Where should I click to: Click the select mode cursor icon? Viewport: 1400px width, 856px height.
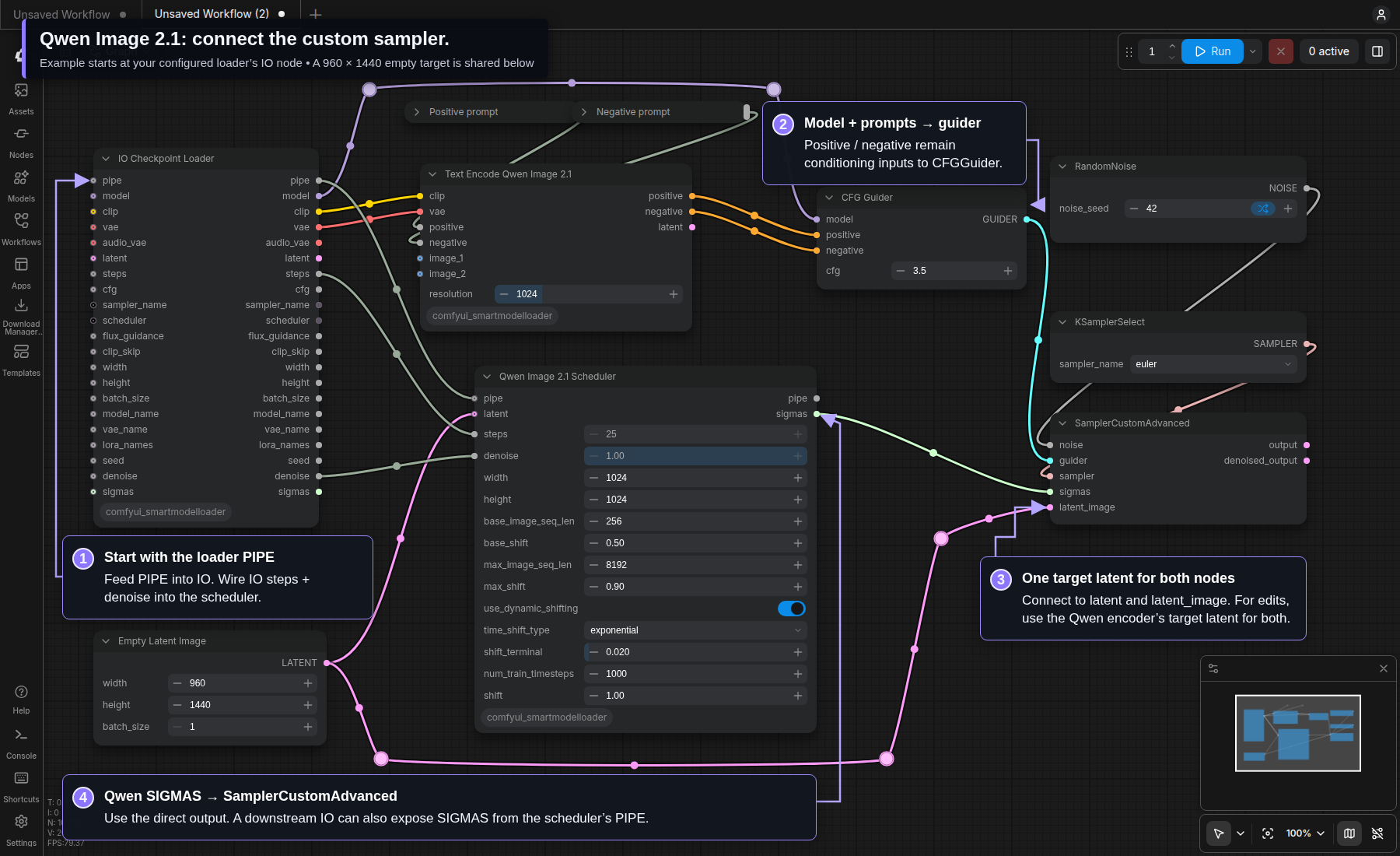click(x=1219, y=833)
